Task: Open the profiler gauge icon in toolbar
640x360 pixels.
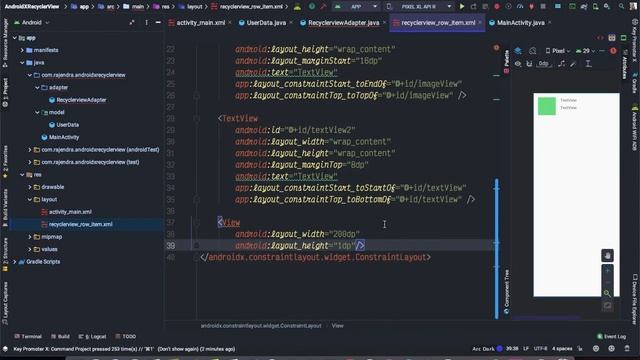Action: coord(520,7)
